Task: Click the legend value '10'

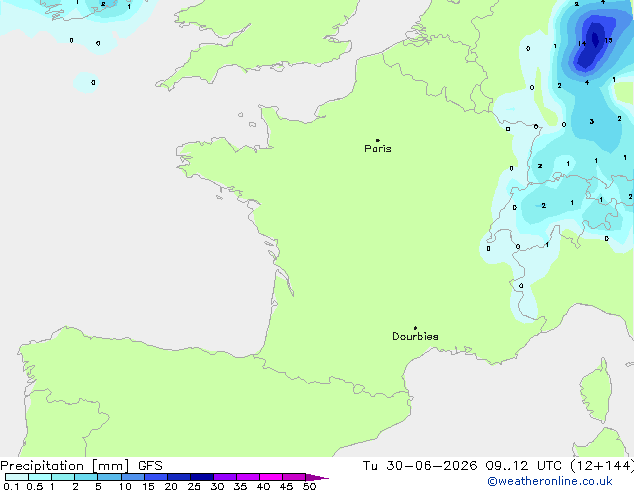Action: tap(125, 486)
